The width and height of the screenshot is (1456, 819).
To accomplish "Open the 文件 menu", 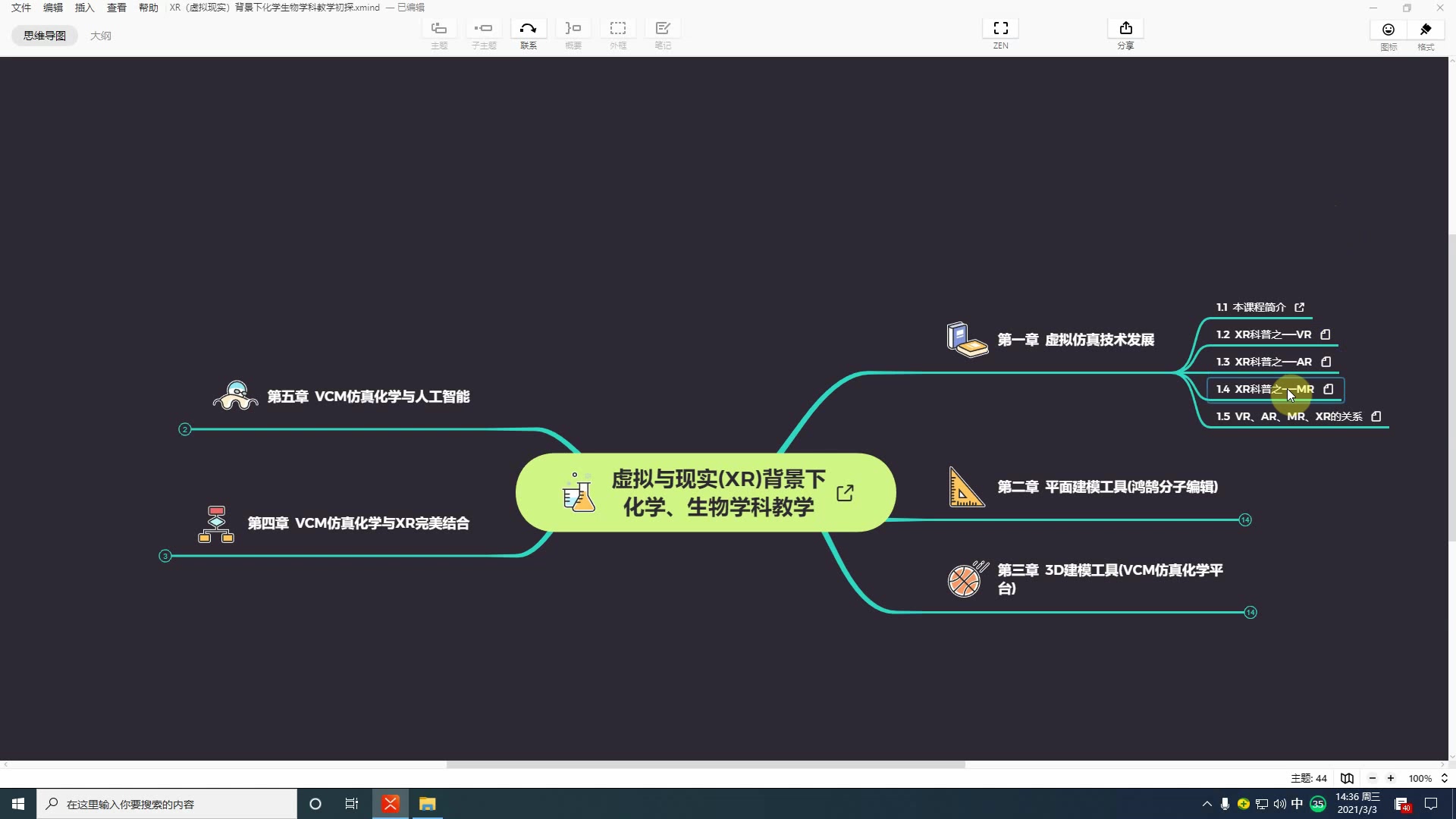I will (21, 8).
